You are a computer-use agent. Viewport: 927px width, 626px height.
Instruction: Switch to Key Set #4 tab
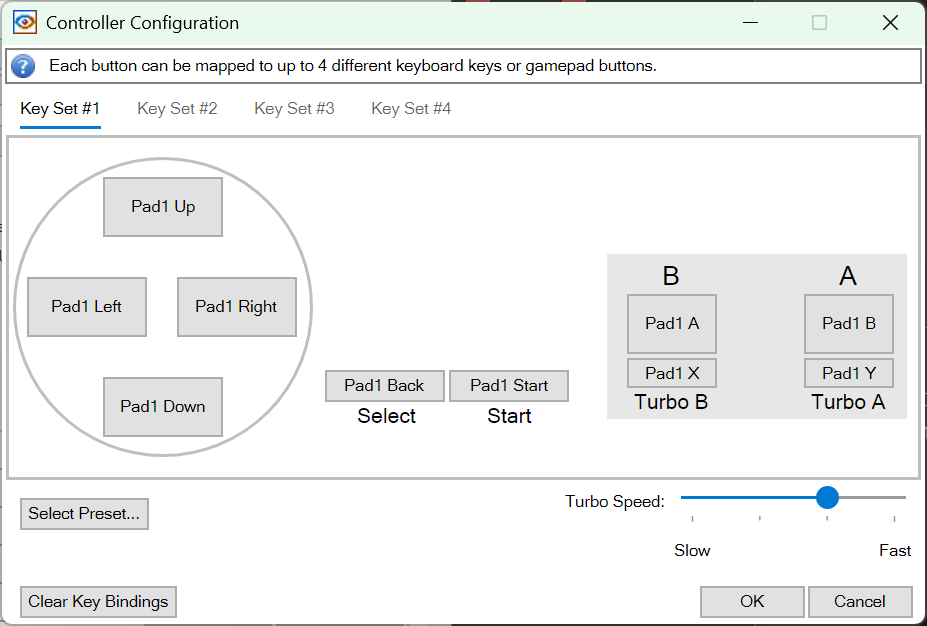coord(410,108)
